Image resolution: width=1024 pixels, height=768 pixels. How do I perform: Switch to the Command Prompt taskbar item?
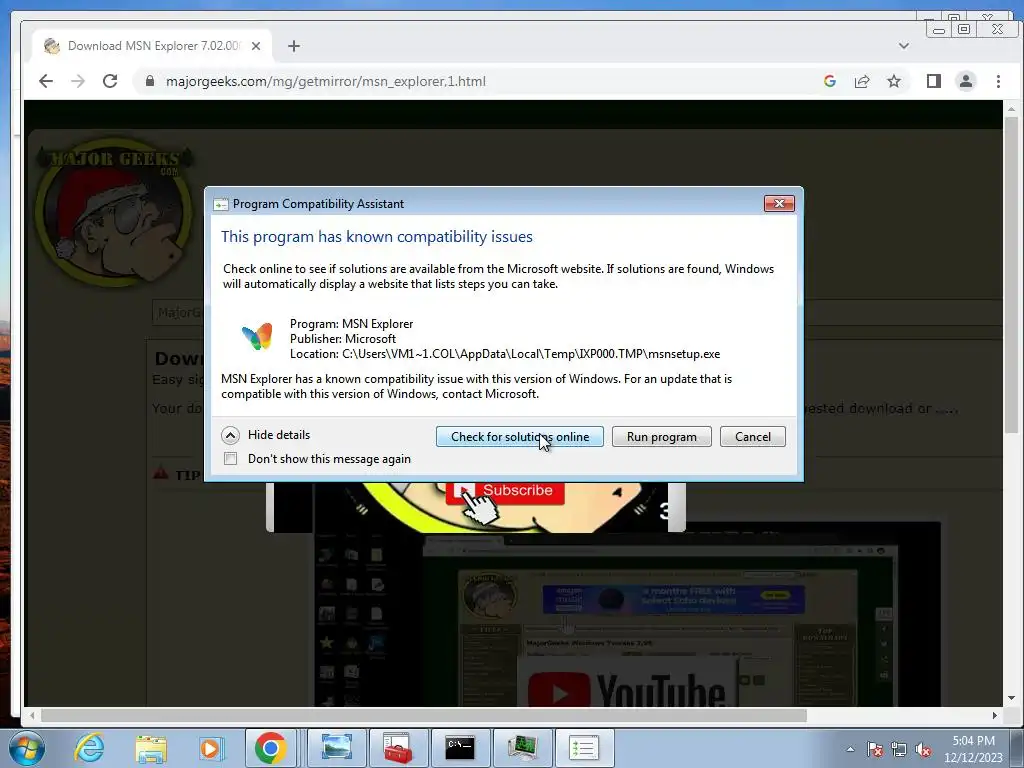coord(460,748)
